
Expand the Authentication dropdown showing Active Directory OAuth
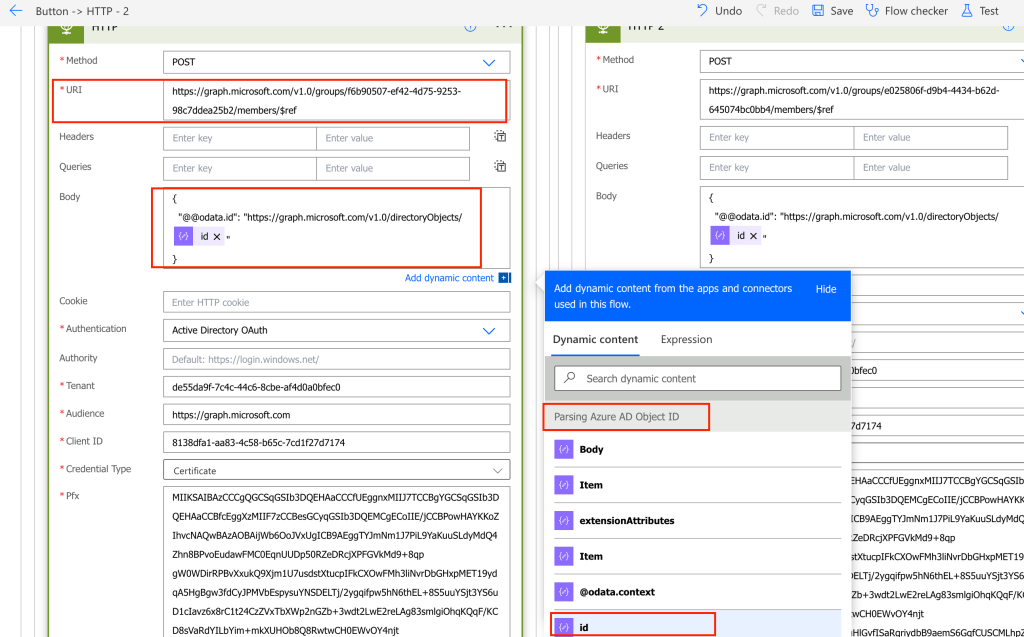pyautogui.click(x=489, y=330)
